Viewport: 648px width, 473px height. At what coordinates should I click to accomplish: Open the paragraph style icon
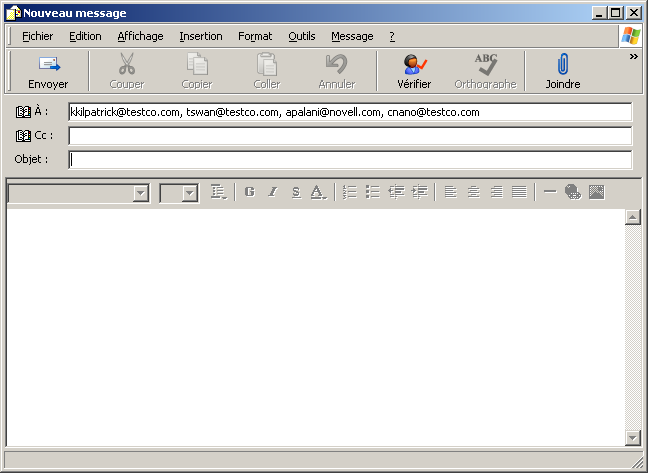[x=218, y=192]
